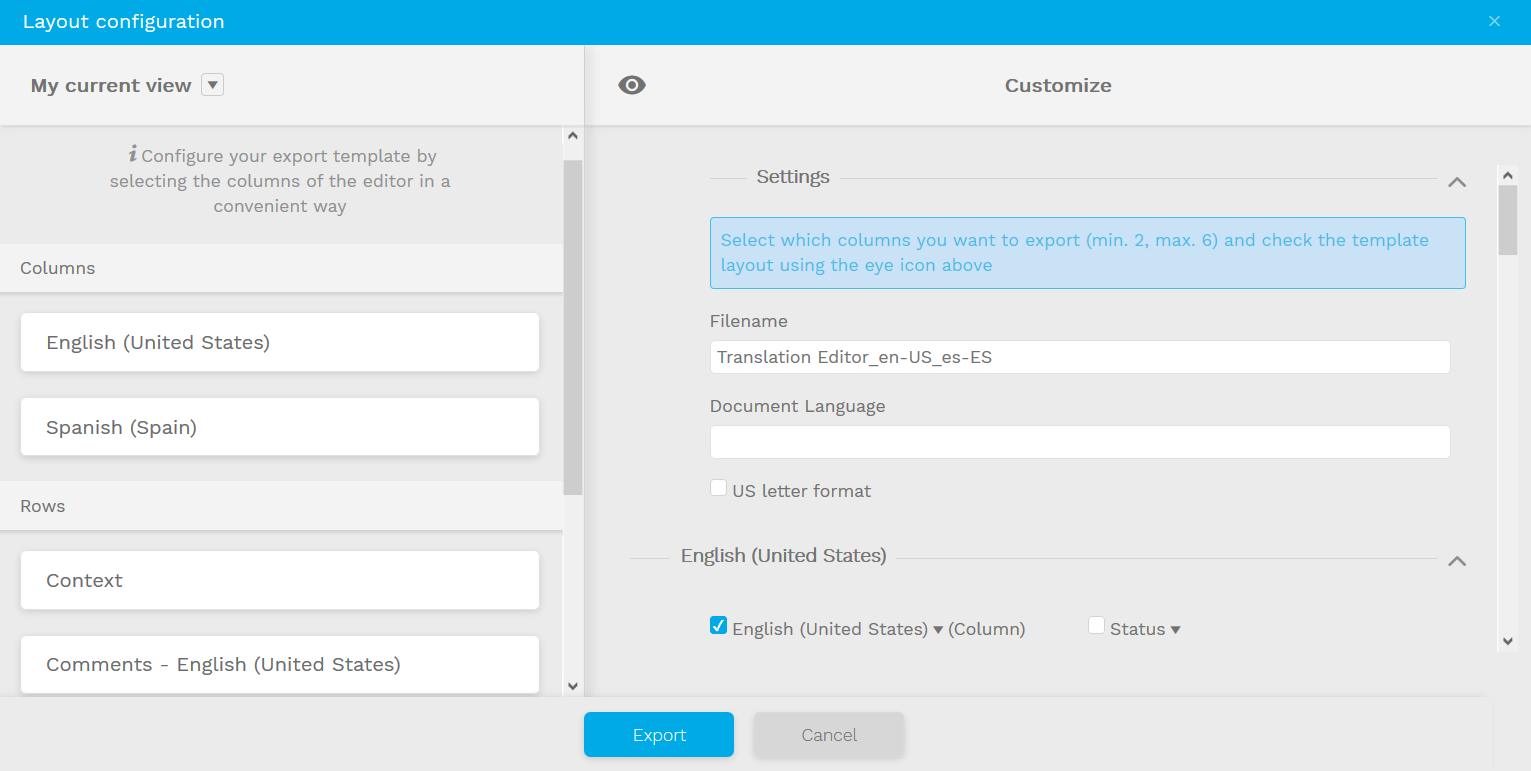Select the Spanish (Spain) column card
The width and height of the screenshot is (1531, 771).
click(280, 427)
